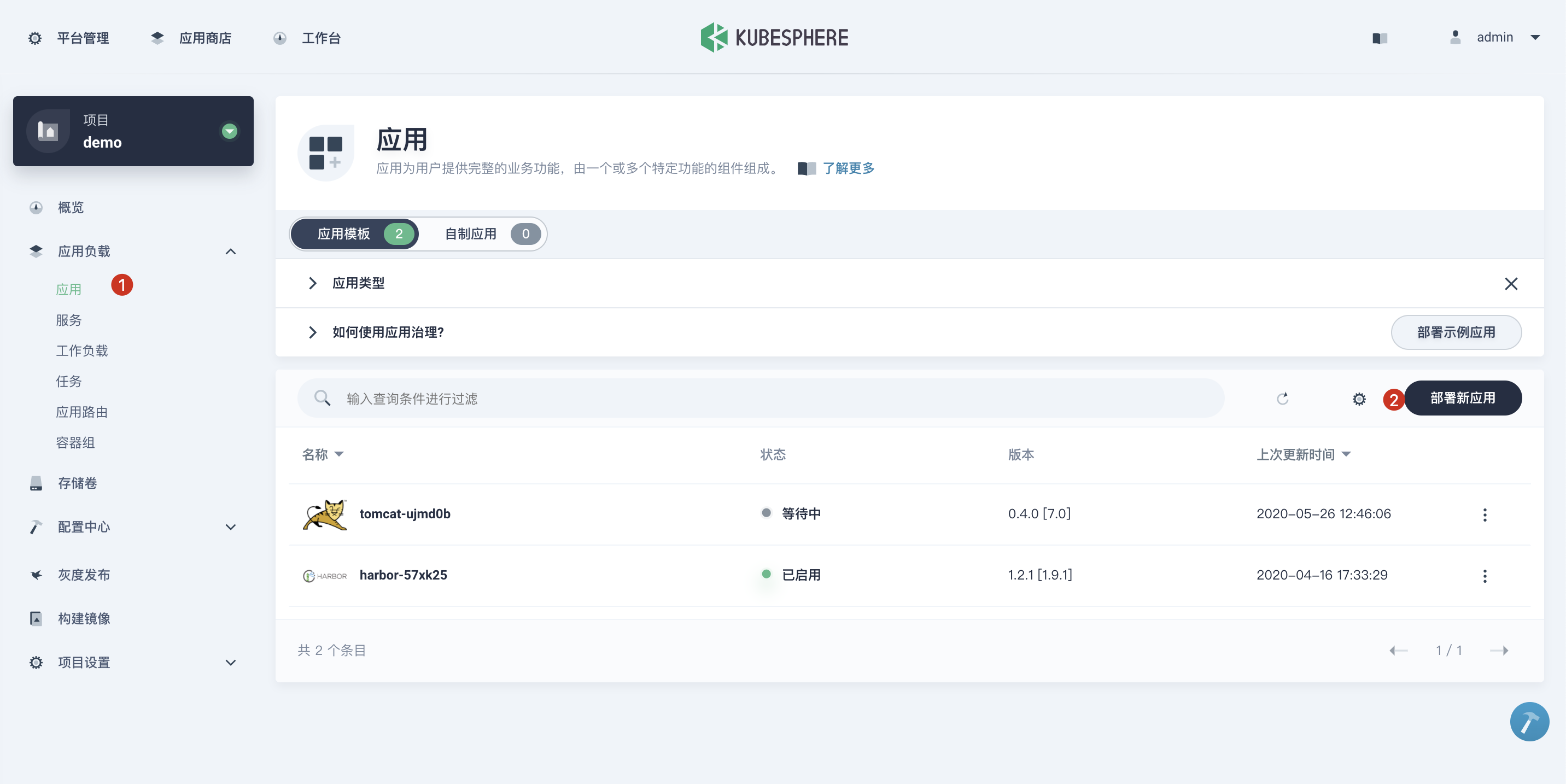Open 工作台 in top navigation

pos(321,38)
